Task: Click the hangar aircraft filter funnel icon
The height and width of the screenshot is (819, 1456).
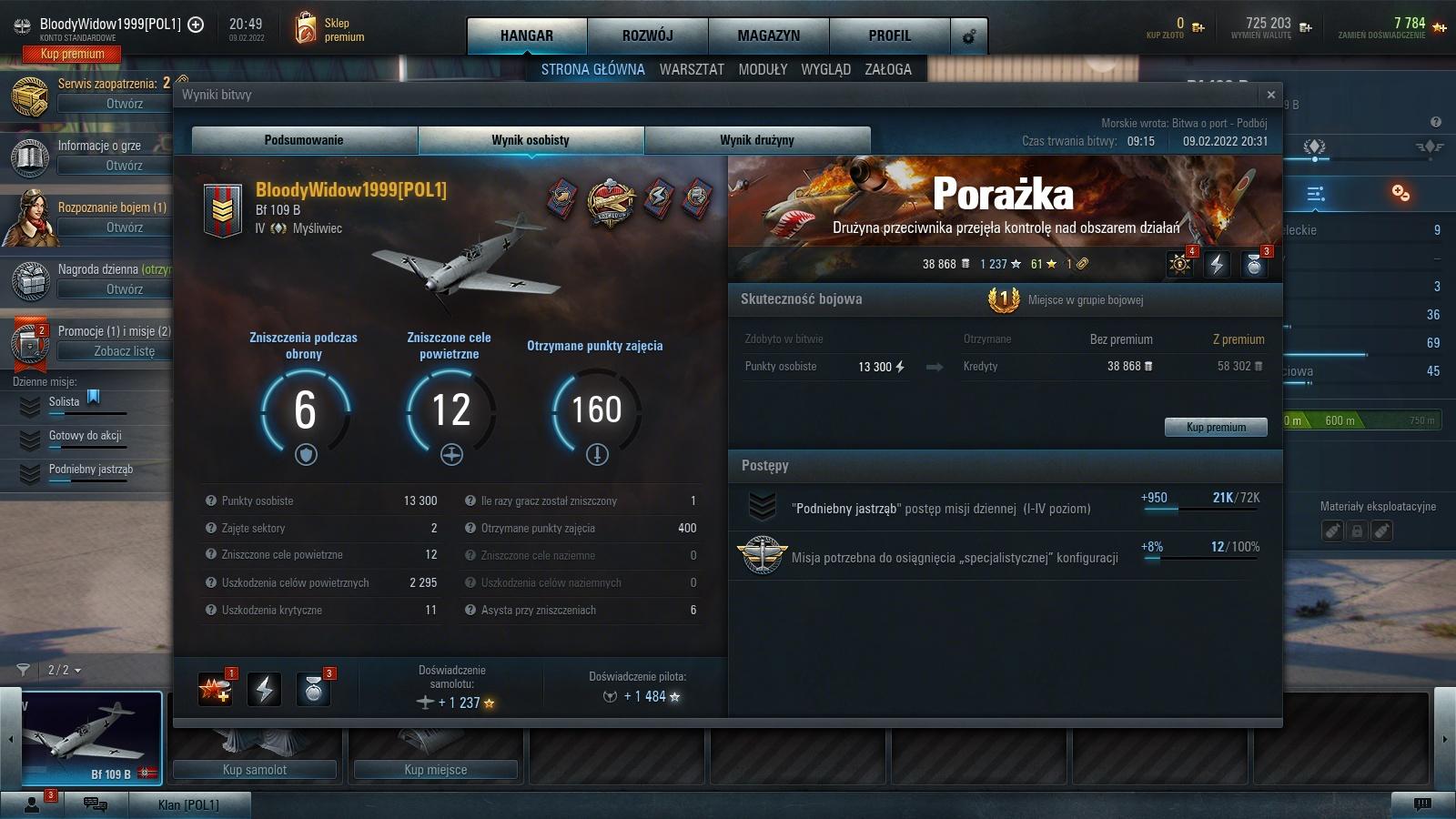Action: pos(24,670)
